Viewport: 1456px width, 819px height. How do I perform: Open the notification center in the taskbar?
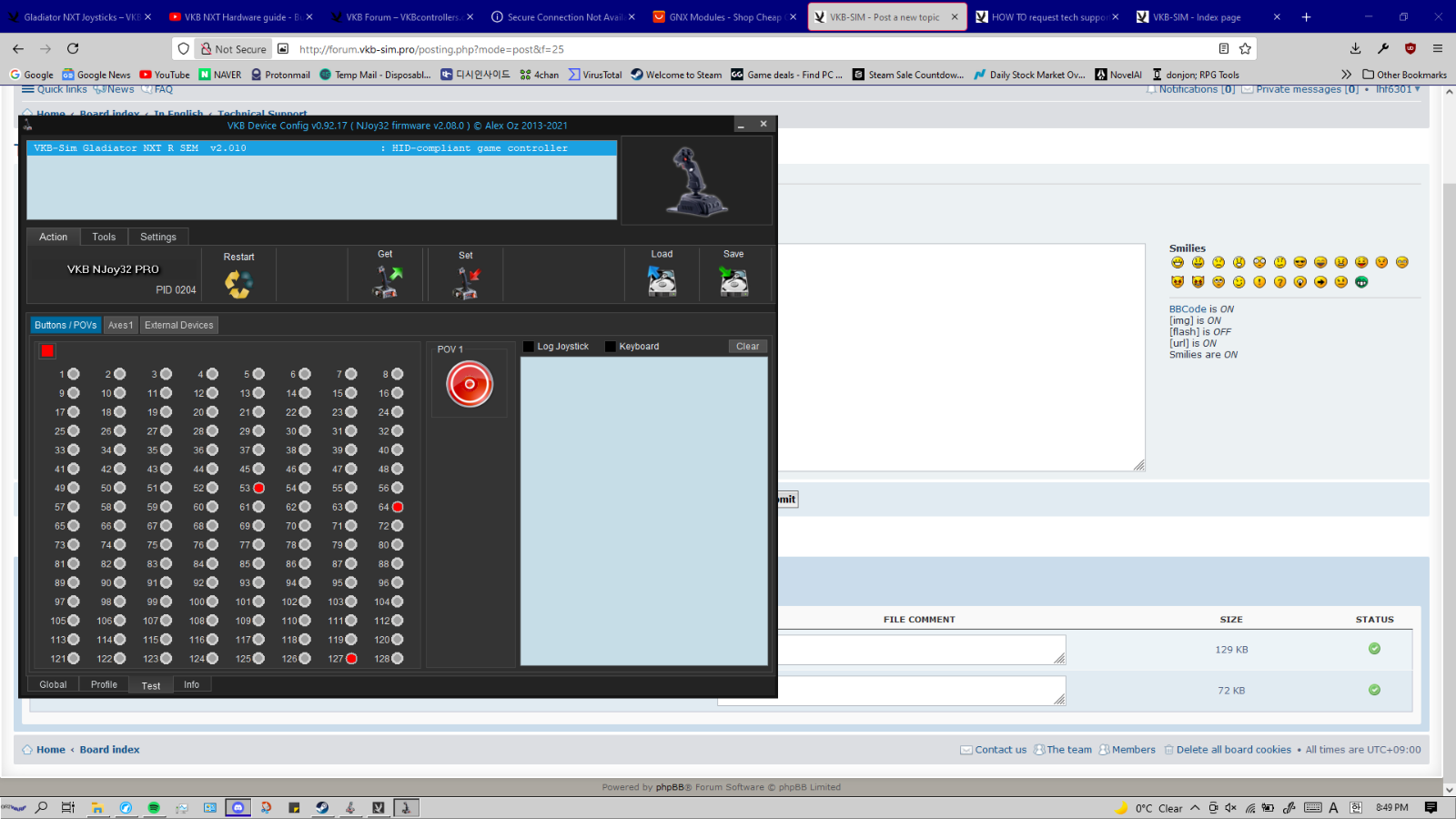tap(1431, 807)
